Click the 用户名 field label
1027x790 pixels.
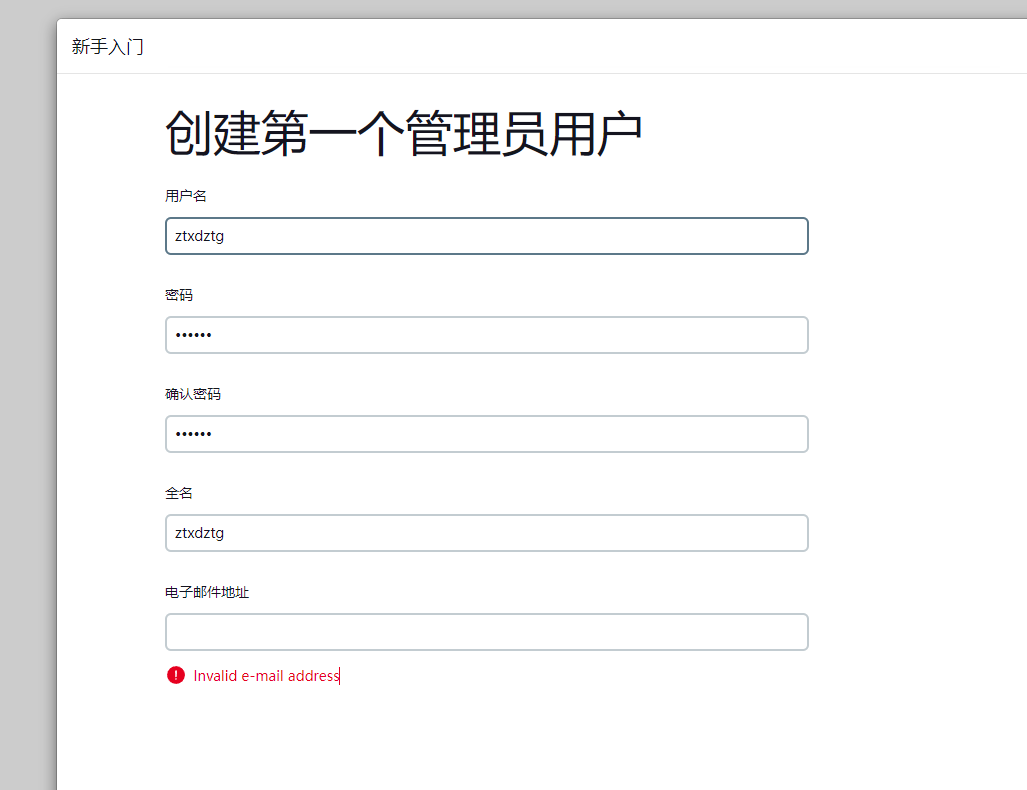pos(185,196)
